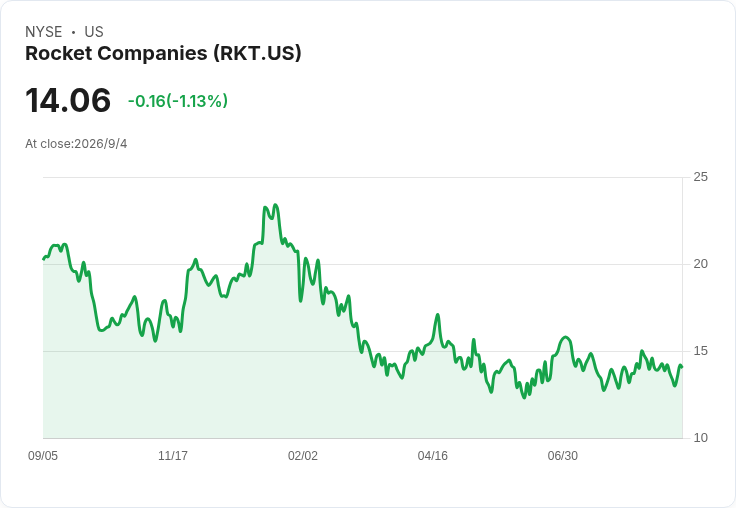Select the 06/30 date on the x-axis
736x508 pixels.
coord(563,456)
